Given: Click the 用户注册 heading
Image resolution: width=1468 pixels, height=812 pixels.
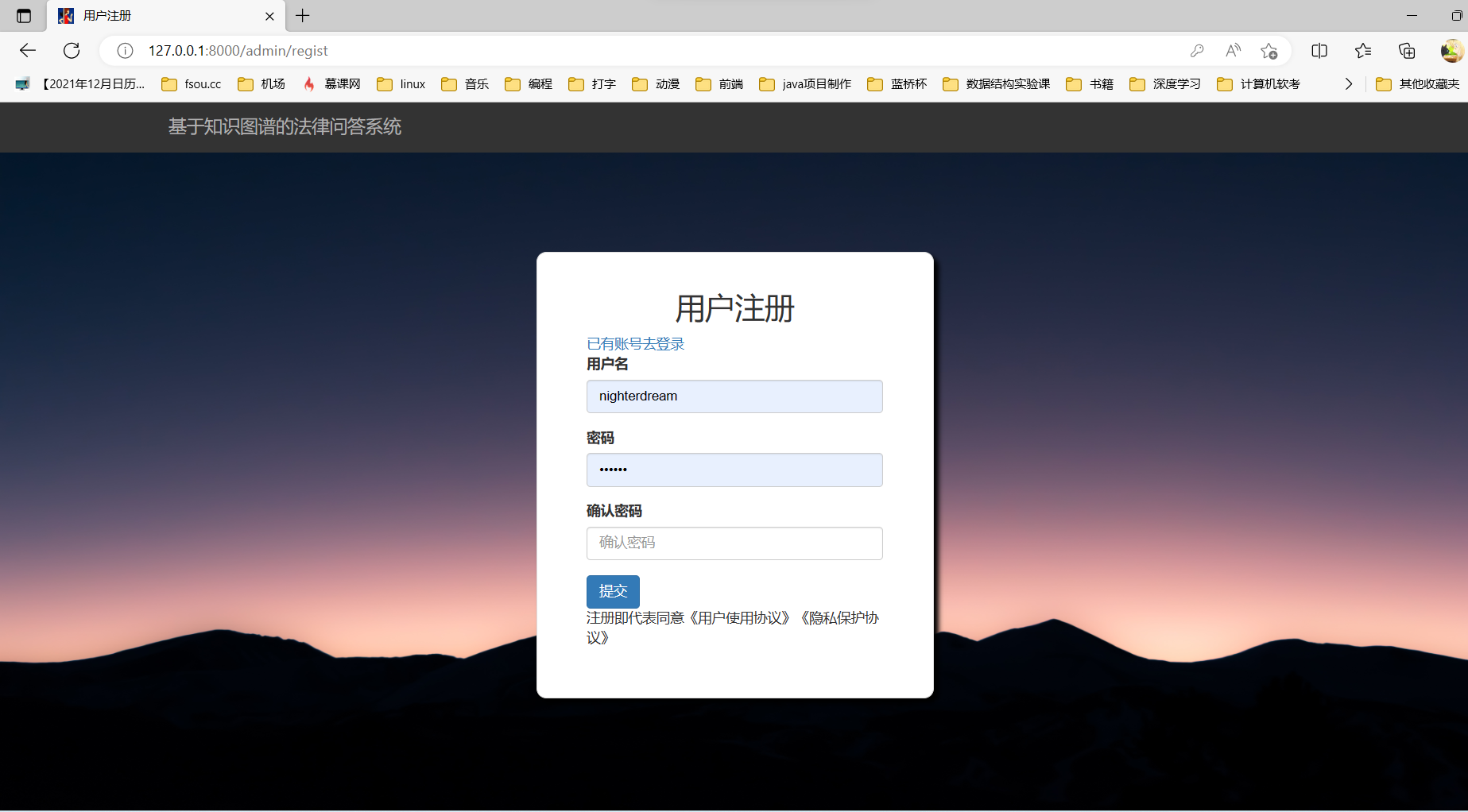Looking at the screenshot, I should click(x=734, y=309).
